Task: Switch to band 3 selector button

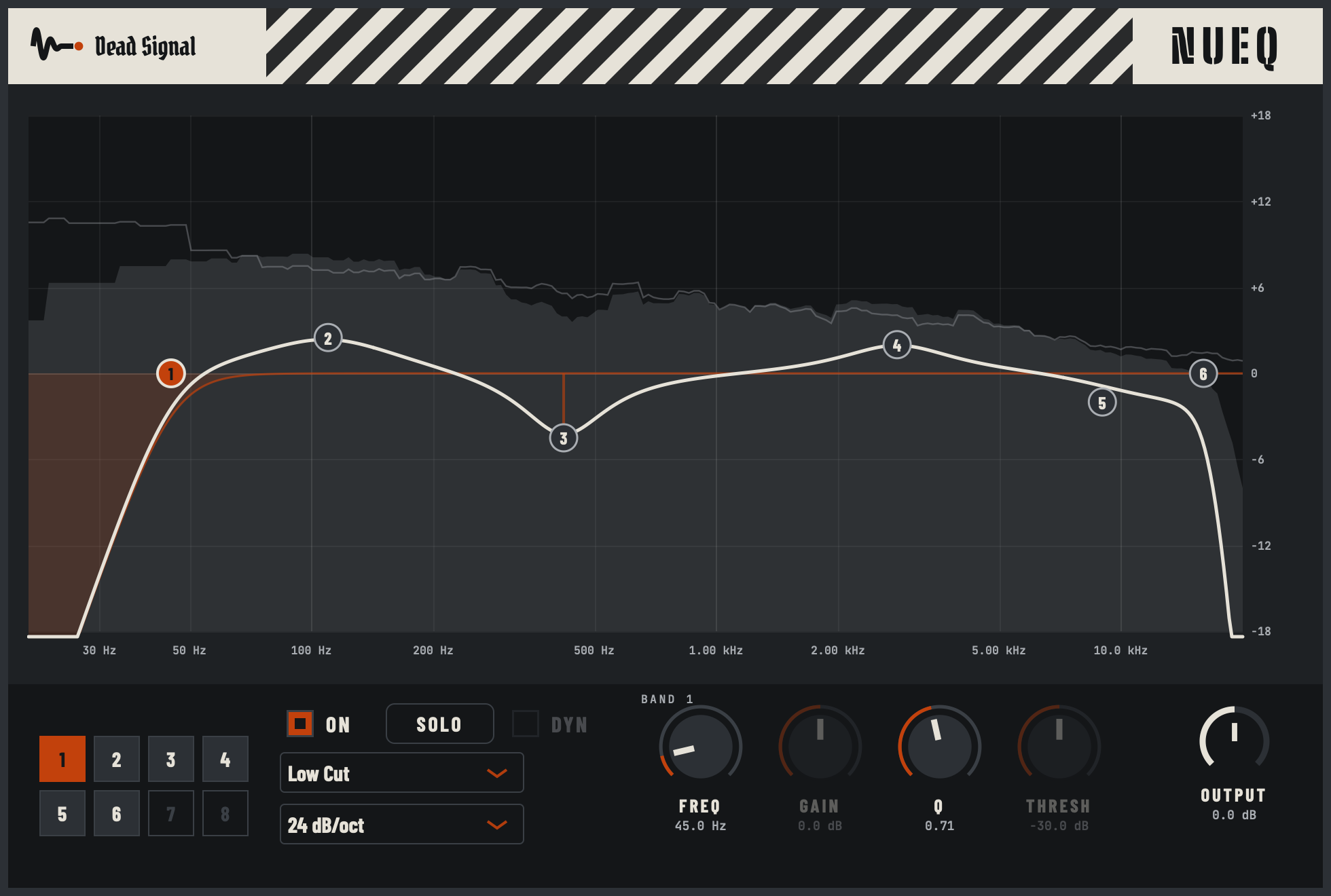Action: pyautogui.click(x=171, y=759)
